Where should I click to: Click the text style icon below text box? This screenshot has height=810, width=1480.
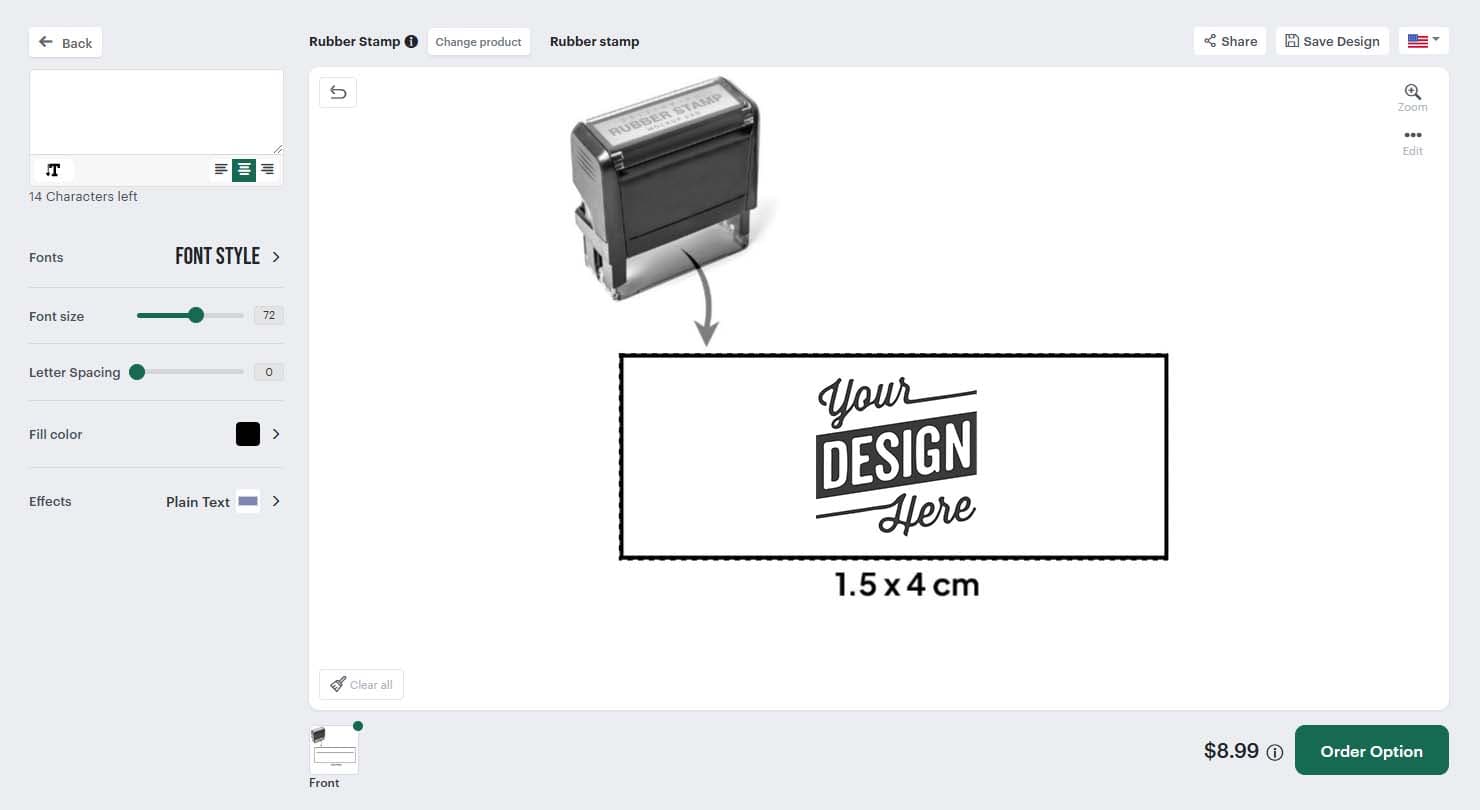[x=53, y=170]
